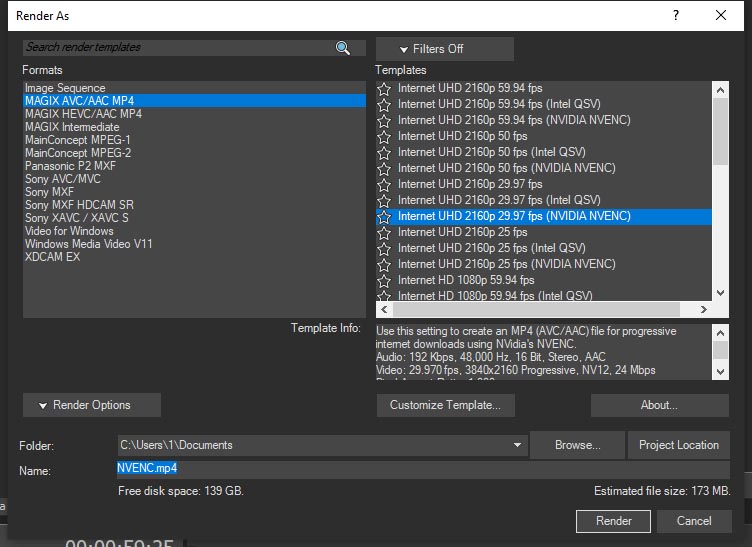Viewport: 752px width, 547px height.
Task: Select Panasonic P2 MXF format
Action: (x=194, y=165)
